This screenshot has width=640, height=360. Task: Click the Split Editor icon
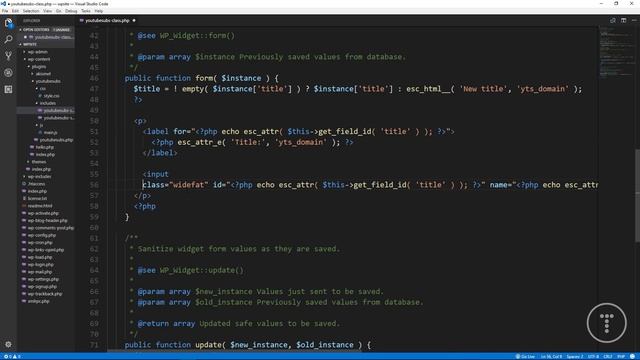(623, 20)
